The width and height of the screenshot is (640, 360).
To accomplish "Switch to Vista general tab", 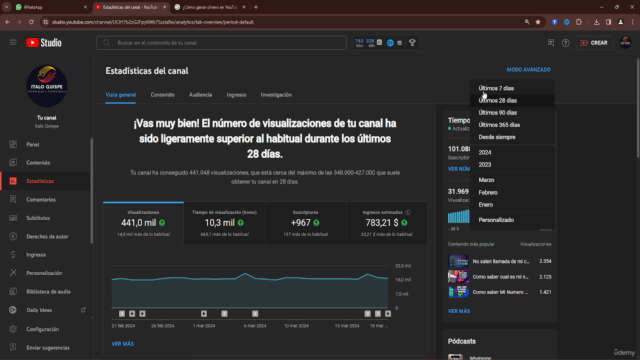I will click(x=121, y=95).
